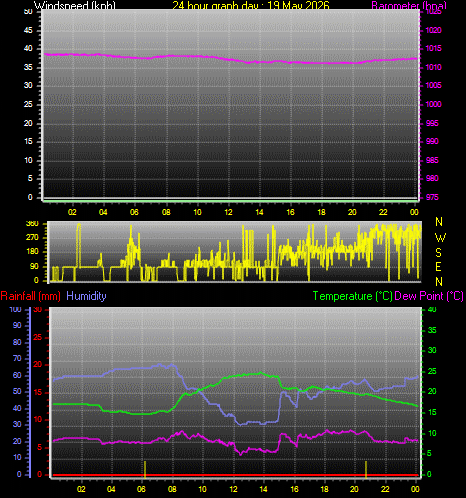Click the 25 value on the windspeed axis
466x498 pixels.
click(28, 104)
